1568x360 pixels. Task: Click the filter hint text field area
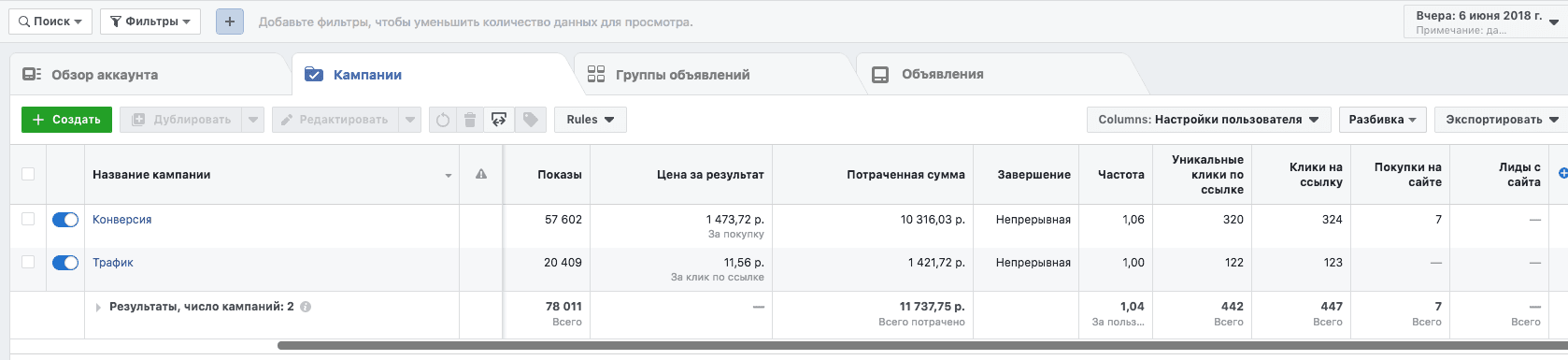pos(476,22)
